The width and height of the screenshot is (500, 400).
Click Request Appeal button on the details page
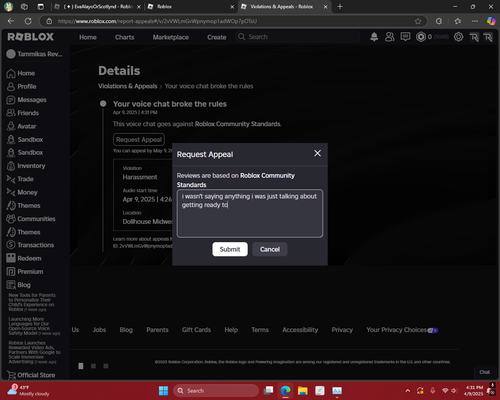[x=139, y=140]
